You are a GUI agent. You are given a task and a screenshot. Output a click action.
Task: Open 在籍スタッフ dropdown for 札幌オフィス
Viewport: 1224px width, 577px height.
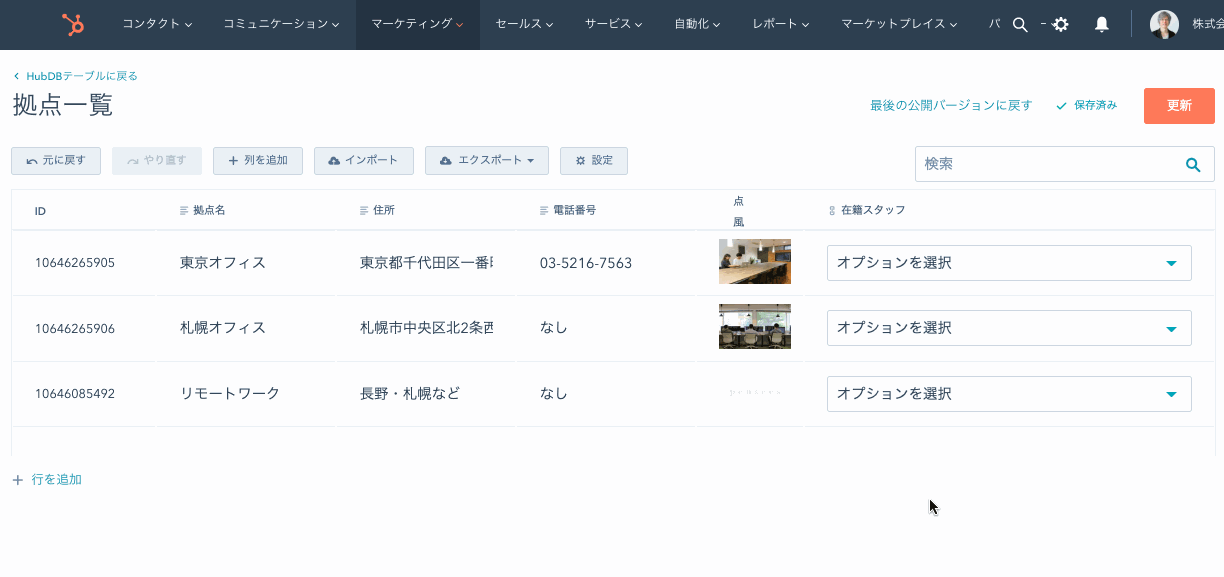pyautogui.click(x=1009, y=328)
